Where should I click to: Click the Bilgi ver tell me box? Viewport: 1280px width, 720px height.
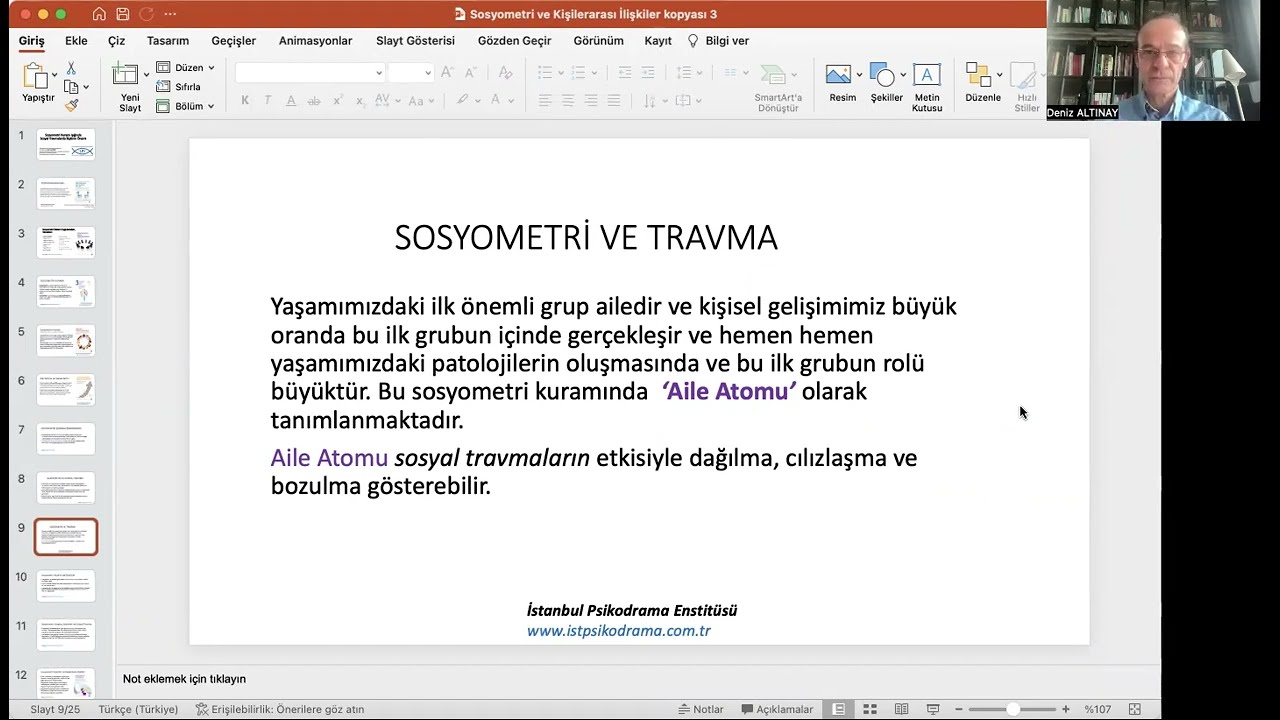(x=718, y=41)
